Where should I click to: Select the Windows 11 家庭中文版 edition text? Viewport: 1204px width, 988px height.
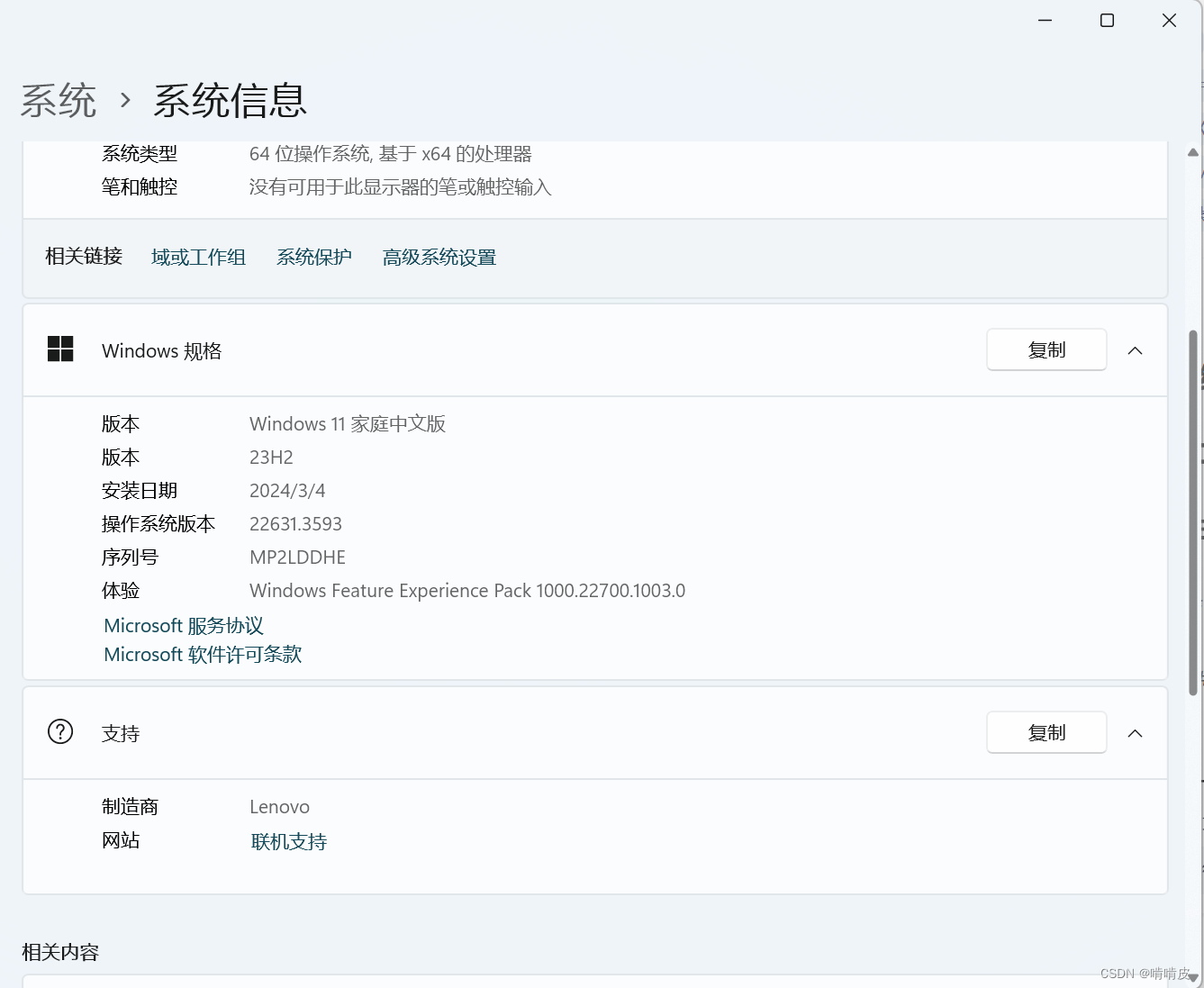tap(348, 424)
